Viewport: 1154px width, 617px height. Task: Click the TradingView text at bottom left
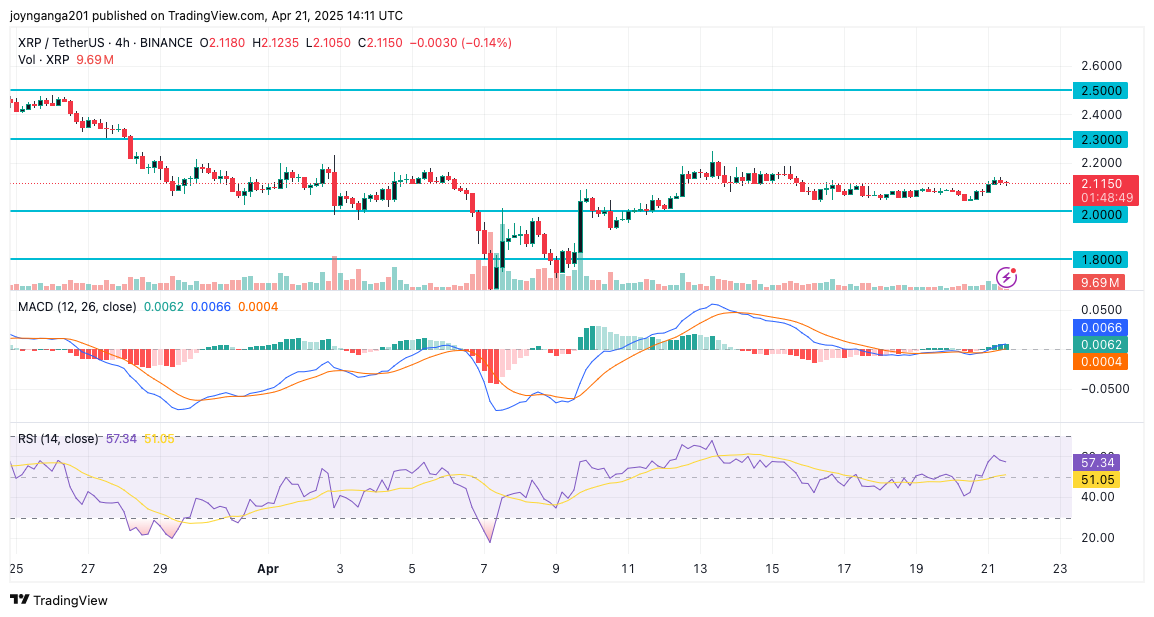[70, 600]
